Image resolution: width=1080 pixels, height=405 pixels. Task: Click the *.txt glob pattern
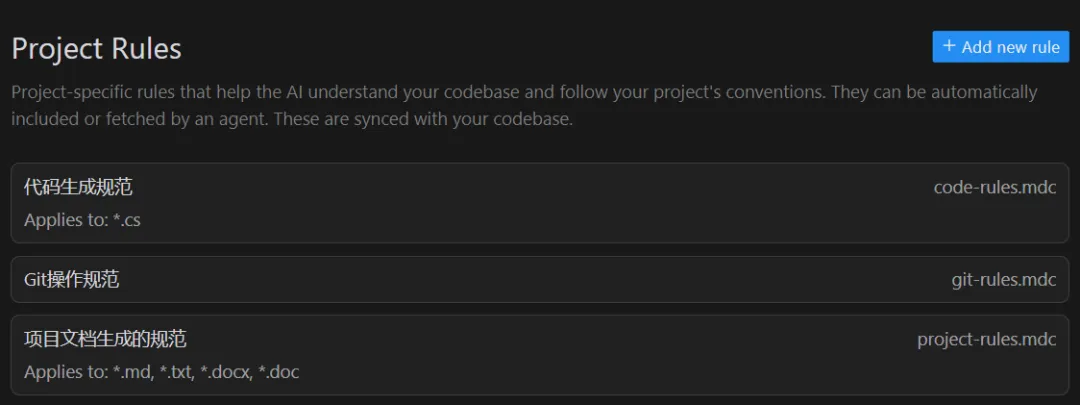(x=176, y=372)
